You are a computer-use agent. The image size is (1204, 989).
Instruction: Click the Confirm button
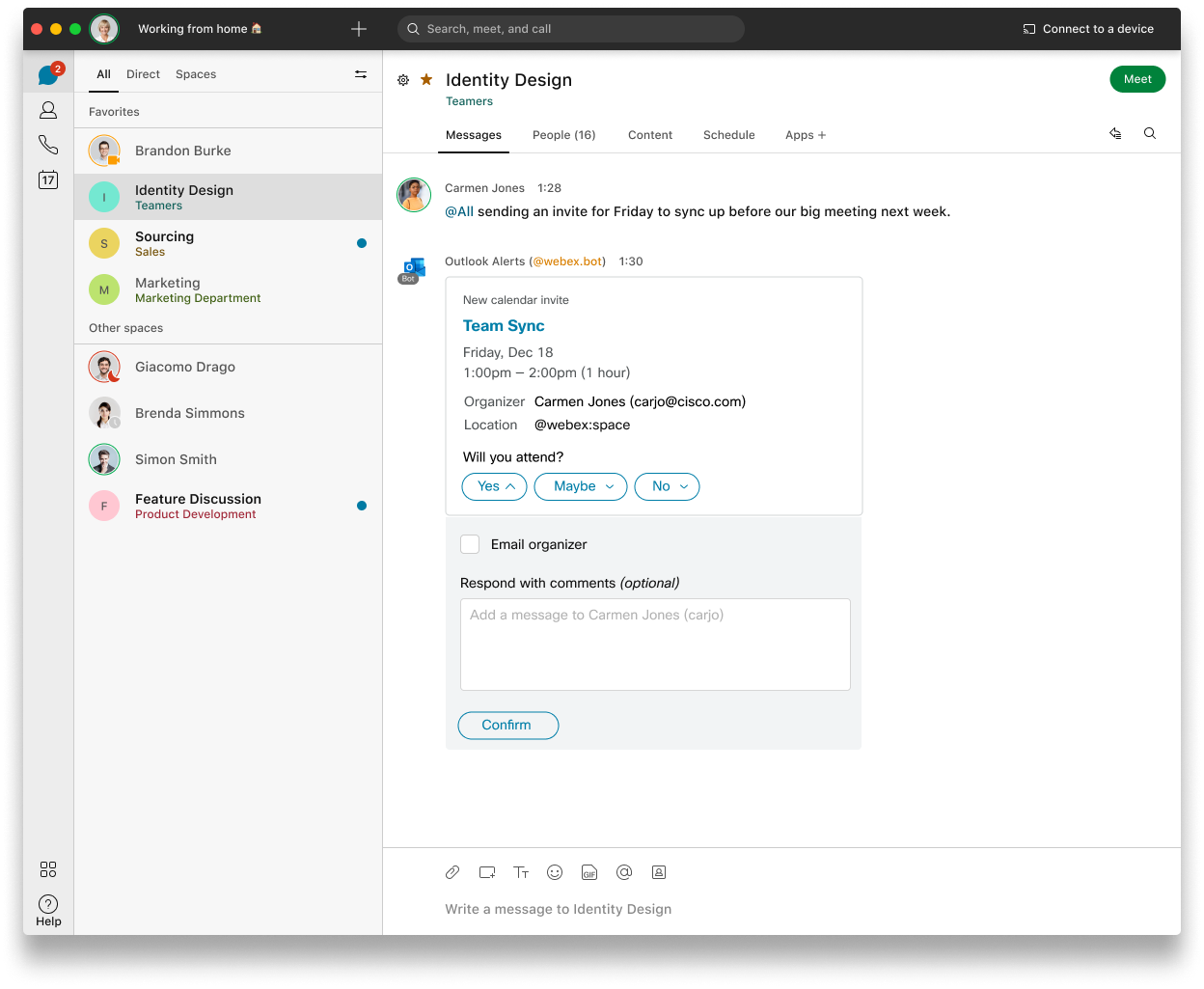(507, 726)
